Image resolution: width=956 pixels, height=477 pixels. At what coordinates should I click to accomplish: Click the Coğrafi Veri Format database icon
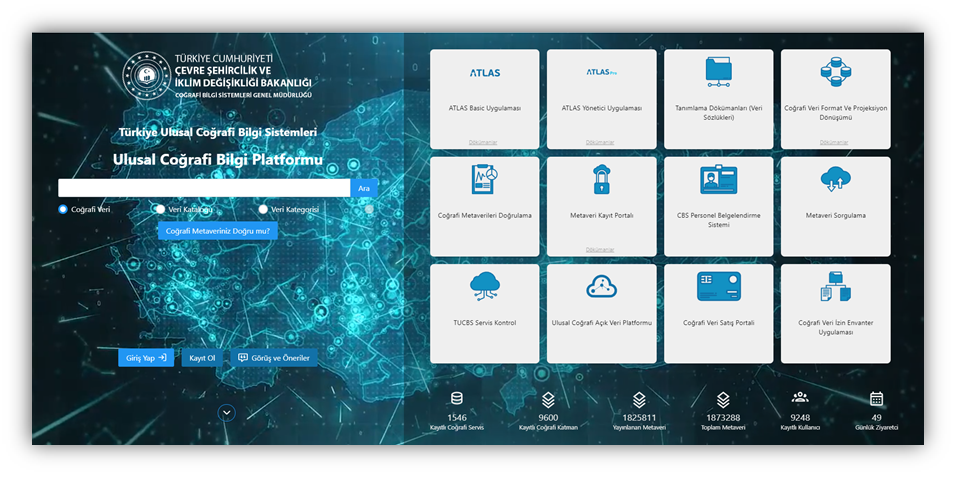[835, 71]
